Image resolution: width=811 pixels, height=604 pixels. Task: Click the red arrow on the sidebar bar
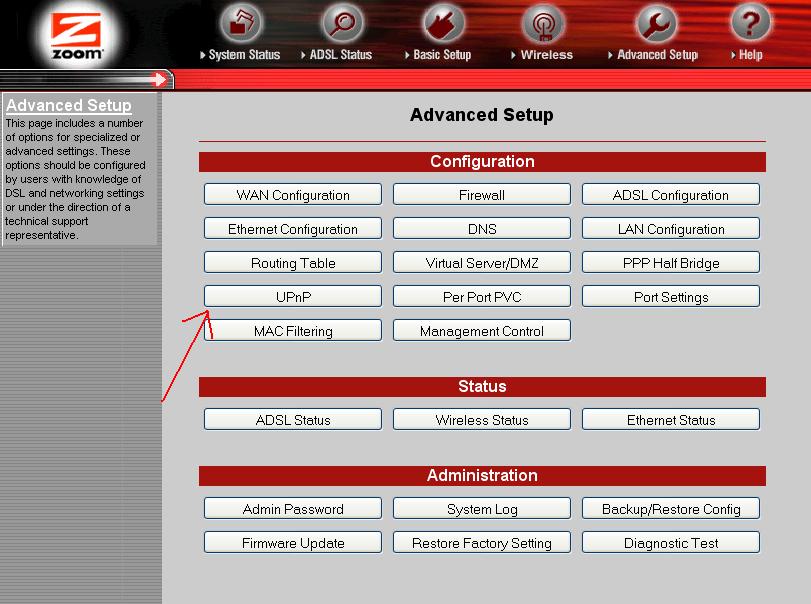[x=159, y=80]
